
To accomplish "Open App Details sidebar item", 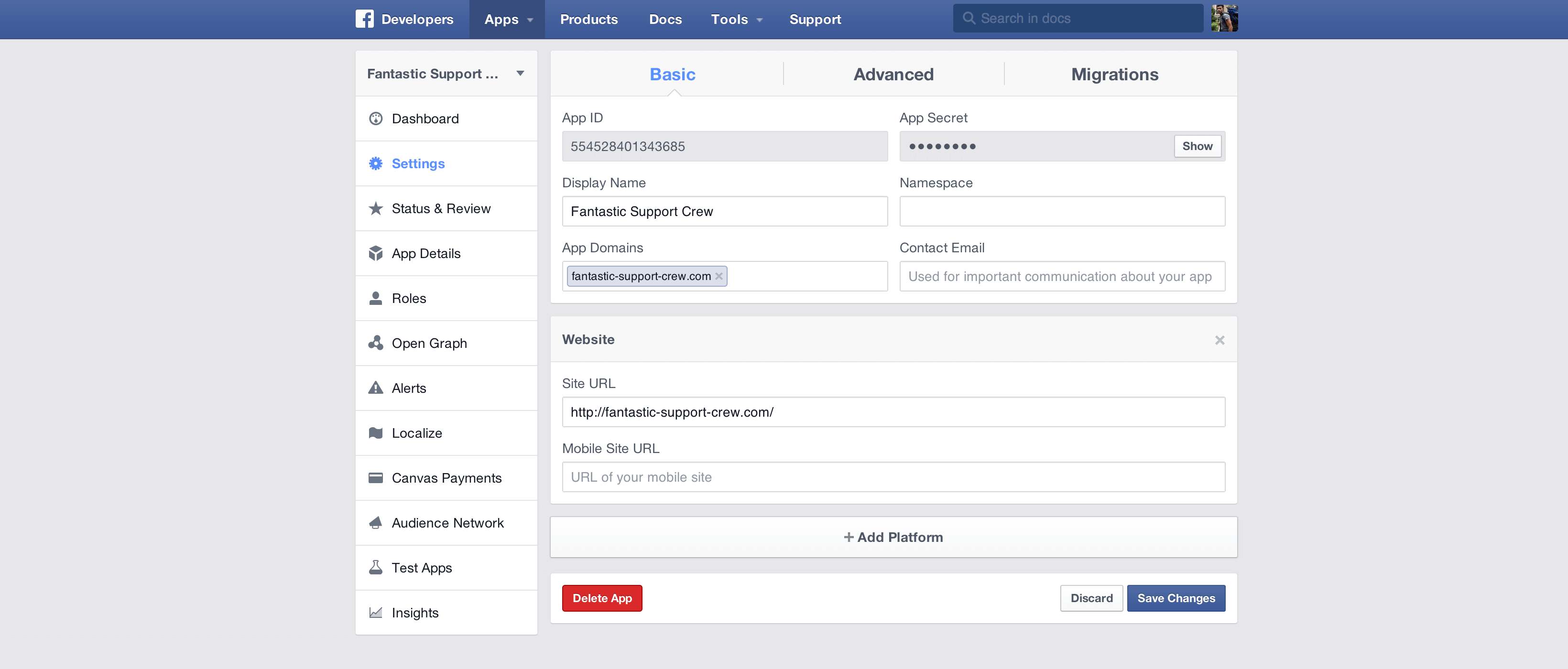I will pyautogui.click(x=446, y=254).
